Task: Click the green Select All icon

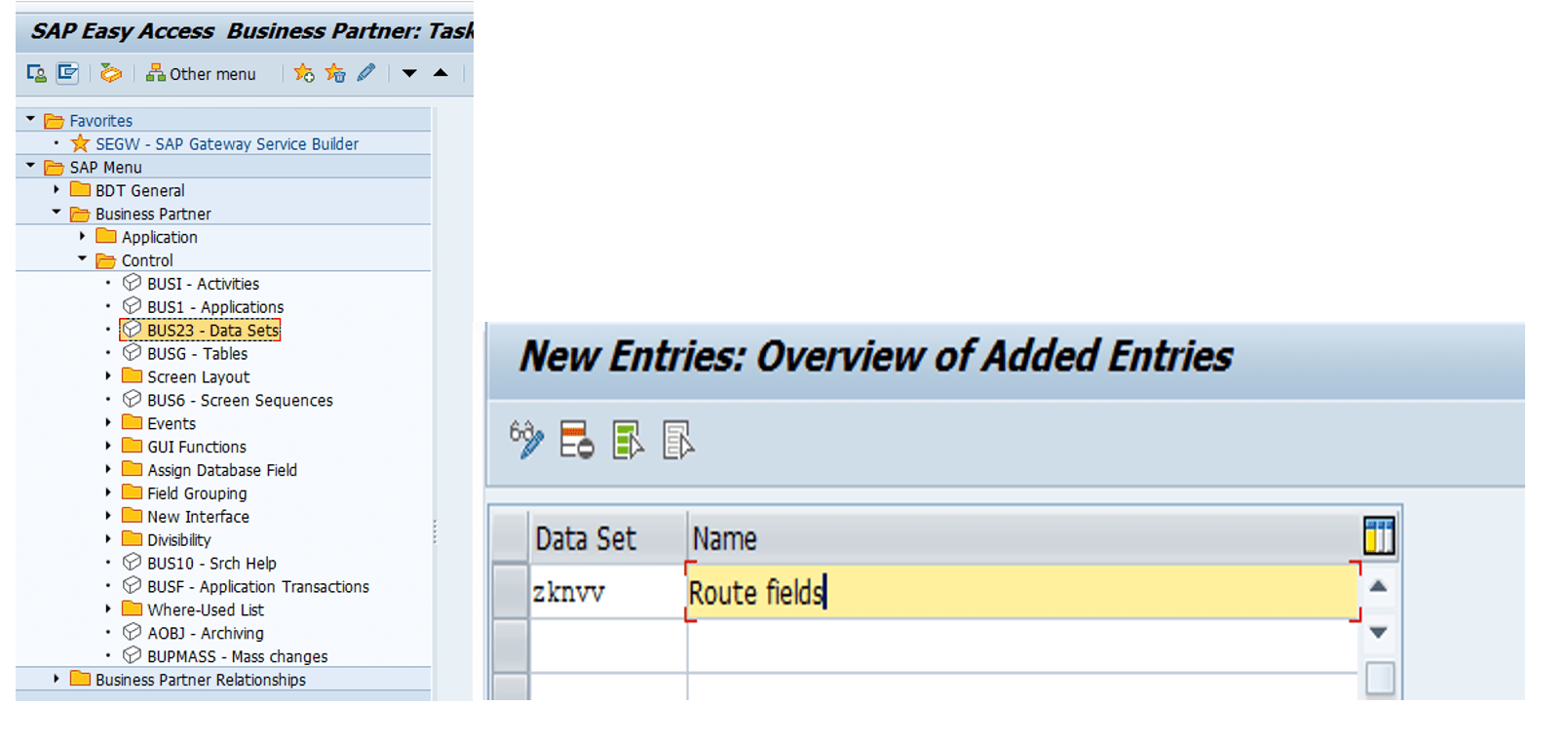Action: pos(628,440)
